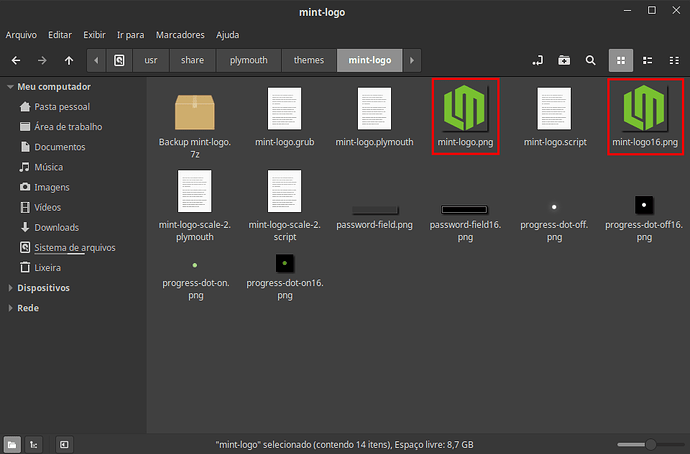This screenshot has width=690, height=454.
Task: Open Música in sidebar
Action: coord(42,167)
